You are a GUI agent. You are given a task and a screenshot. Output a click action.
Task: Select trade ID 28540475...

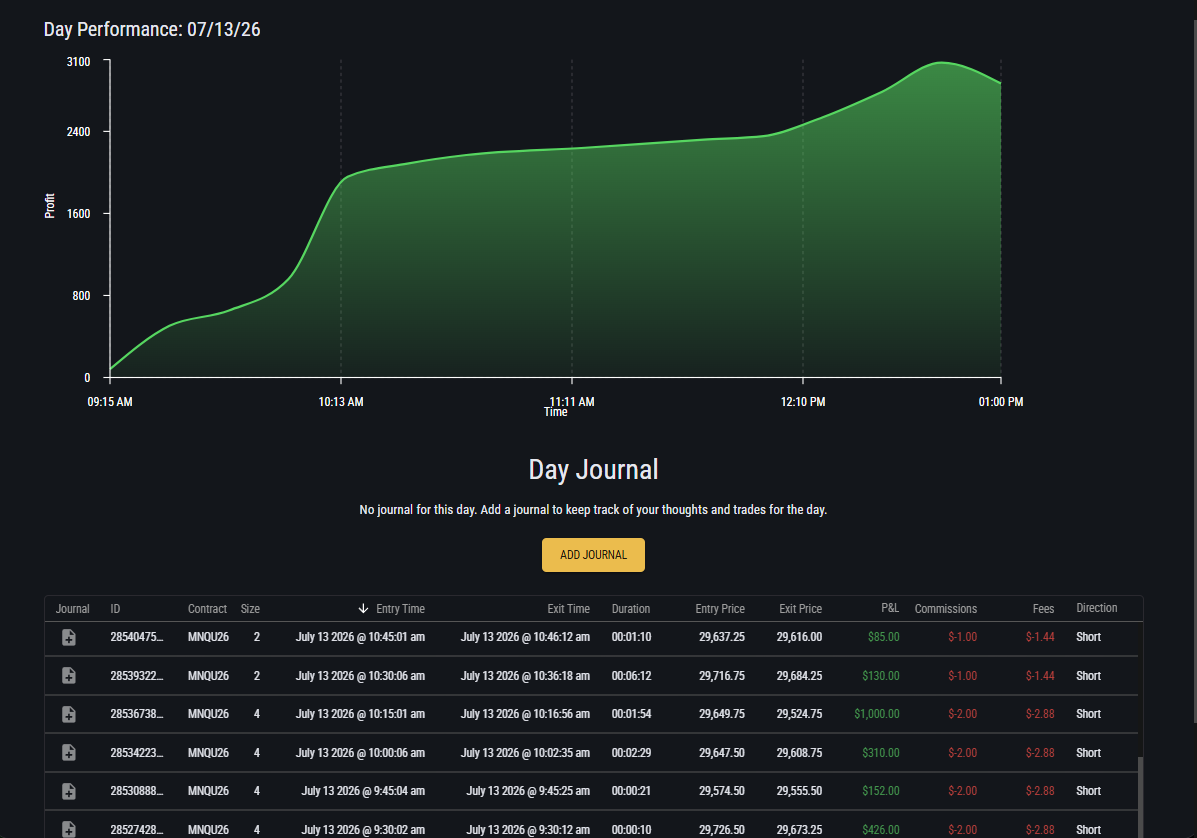point(137,637)
